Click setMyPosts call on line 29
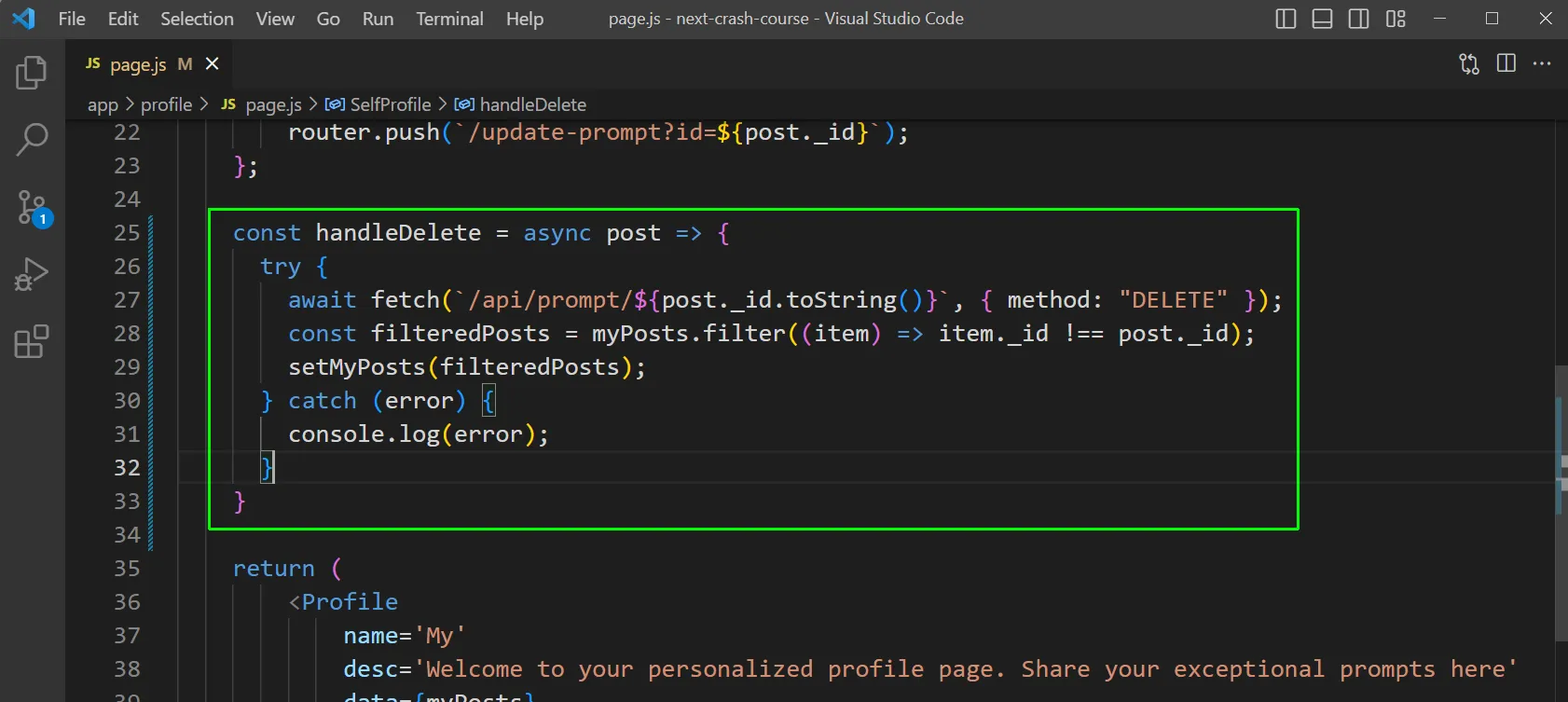The image size is (1568, 702). pyautogui.click(x=357, y=367)
